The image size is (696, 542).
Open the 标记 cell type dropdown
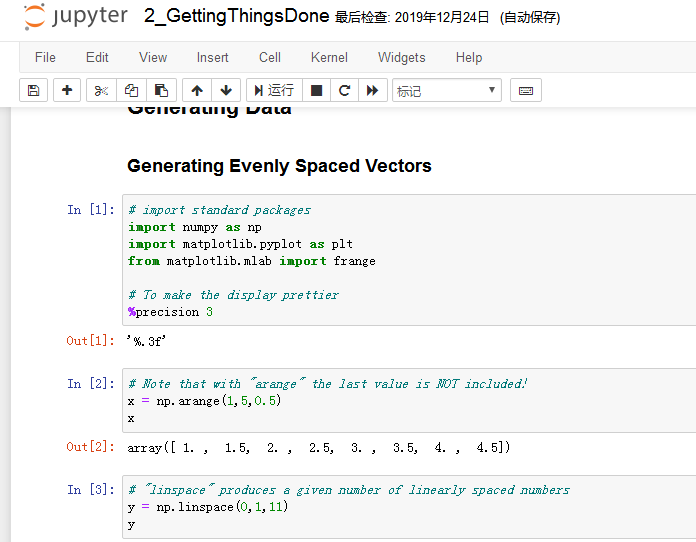click(x=446, y=90)
